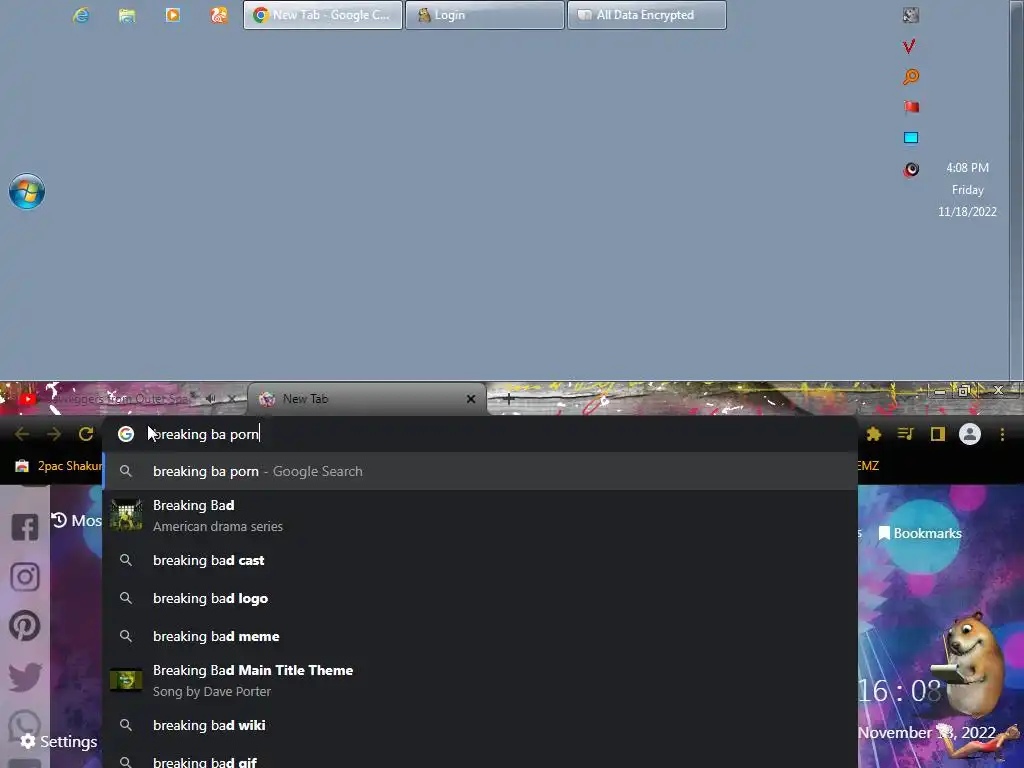1024x768 pixels.
Task: Open the Instagram sidebar shortcut
Action: (x=25, y=577)
